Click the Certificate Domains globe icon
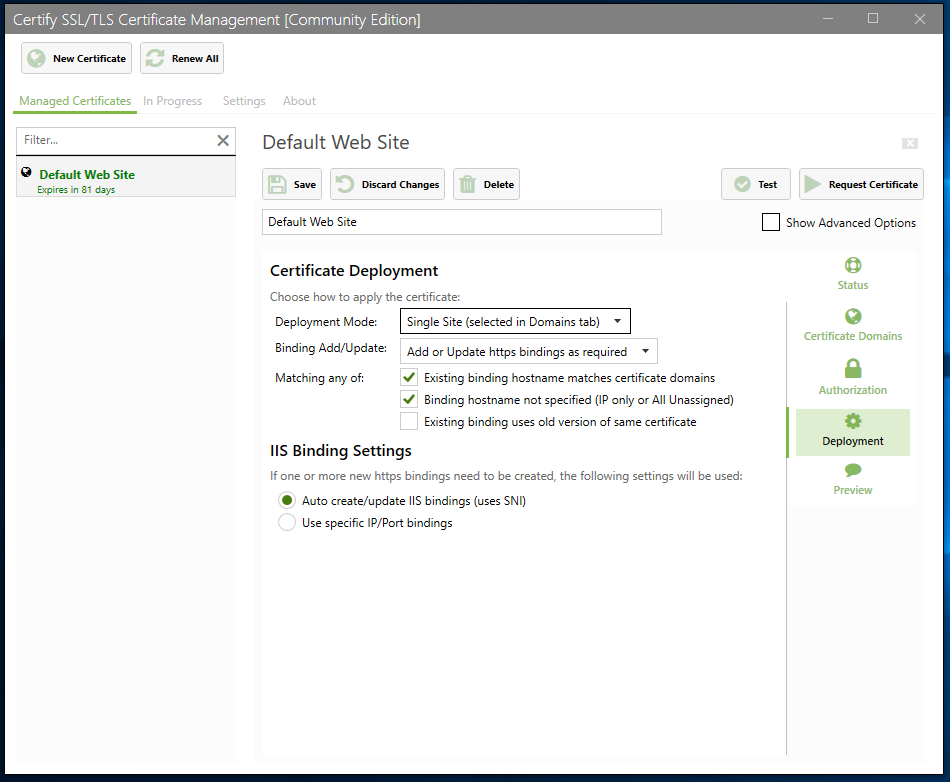The height and width of the screenshot is (782, 950). pos(853,316)
